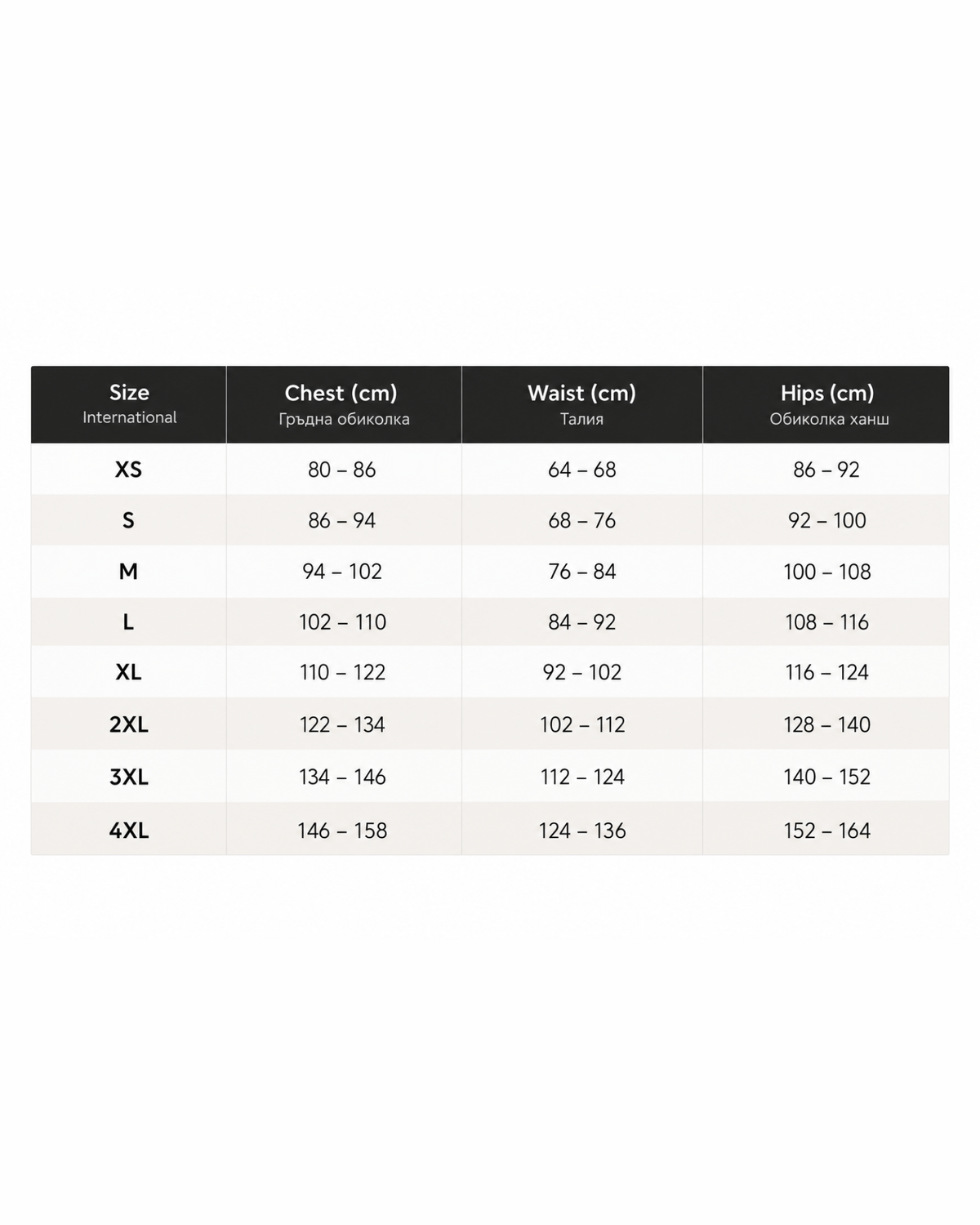Select chest value 110 – 122
Screen dimensions: 980x1225
coord(342,672)
